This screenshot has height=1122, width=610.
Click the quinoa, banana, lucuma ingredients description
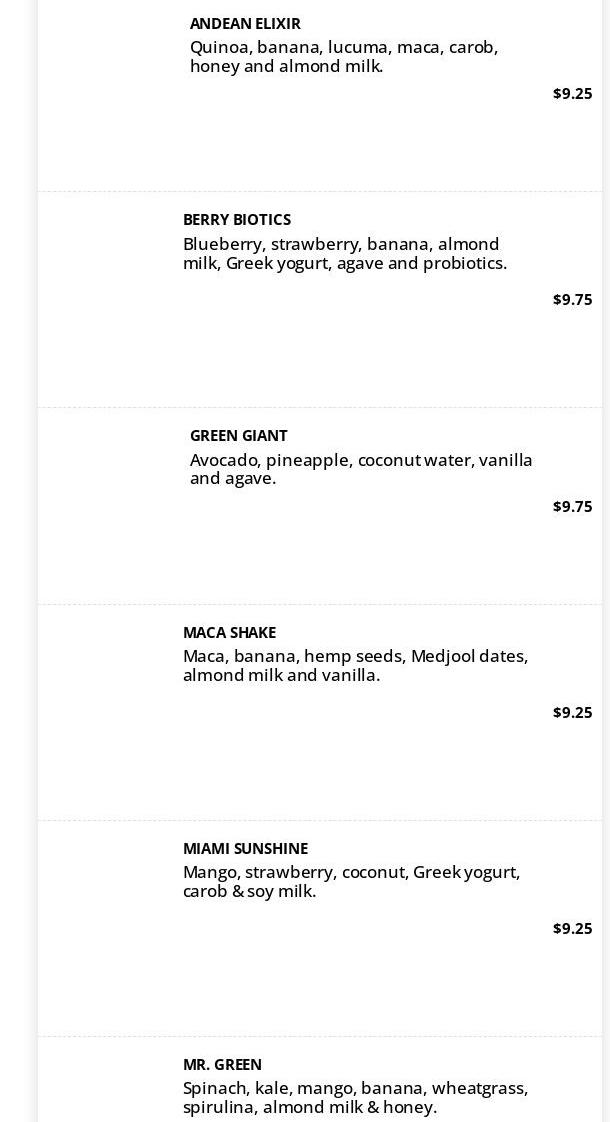point(344,57)
